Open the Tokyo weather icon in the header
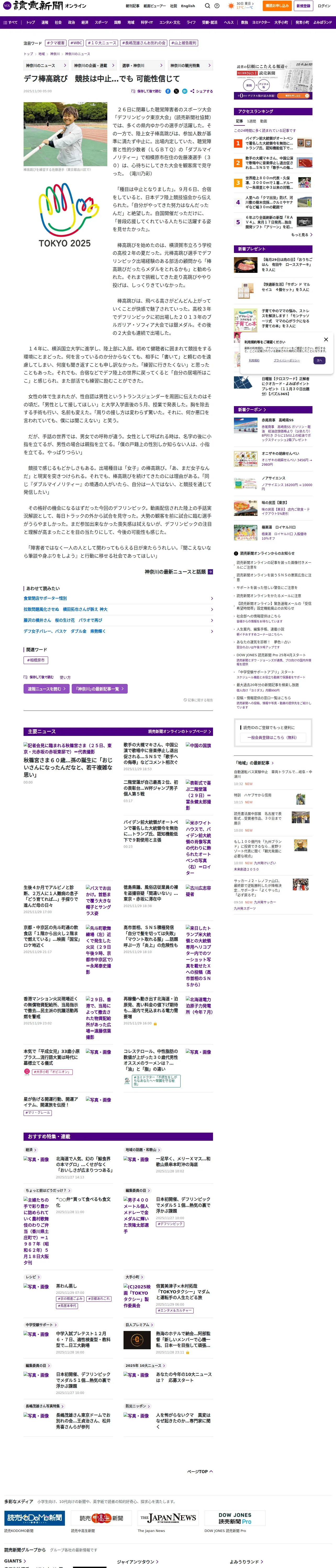Image resolution: width=336 pixels, height=1568 pixels. [x=231, y=5]
